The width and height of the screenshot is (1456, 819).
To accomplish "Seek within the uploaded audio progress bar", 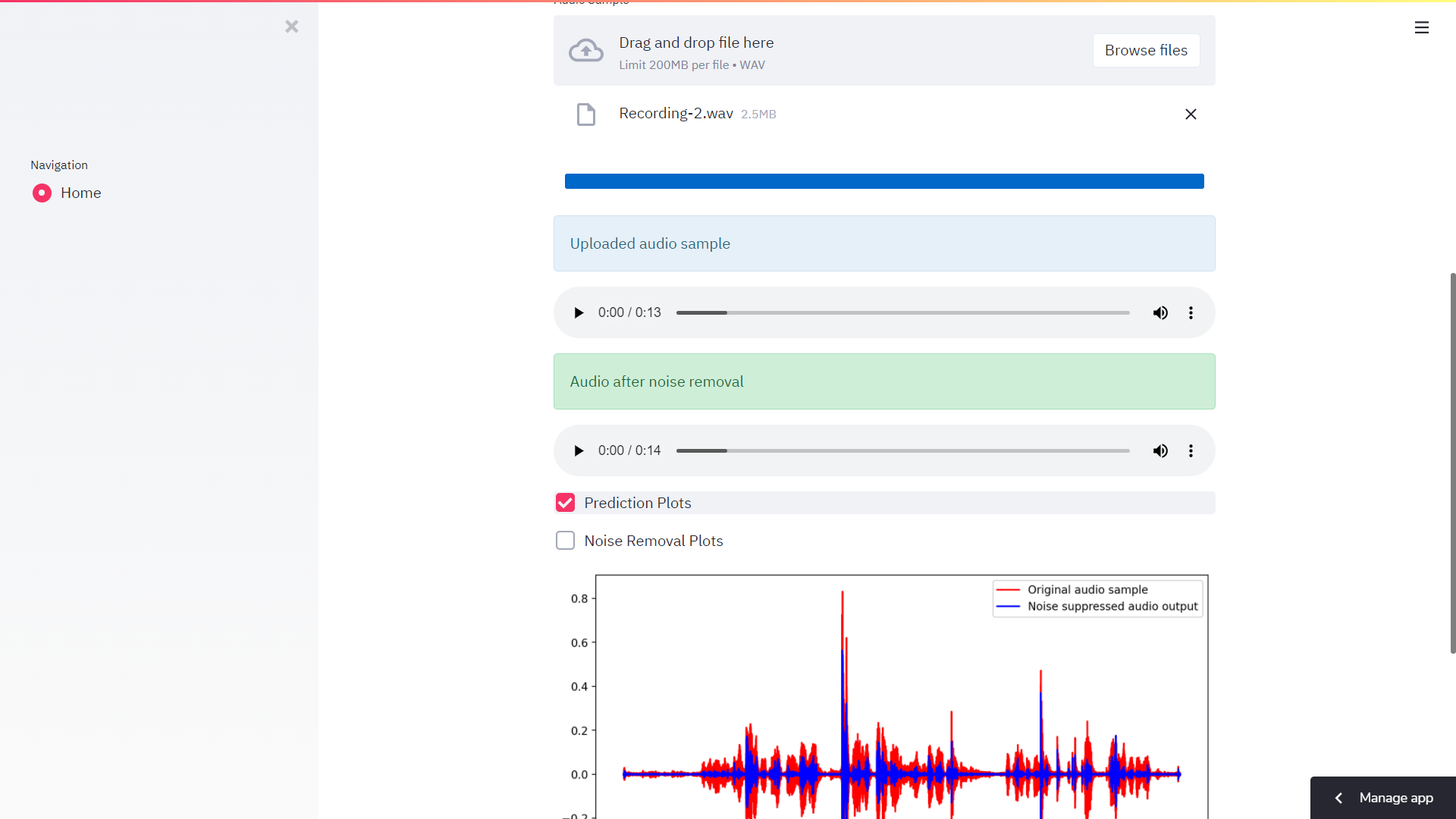I will [x=902, y=312].
